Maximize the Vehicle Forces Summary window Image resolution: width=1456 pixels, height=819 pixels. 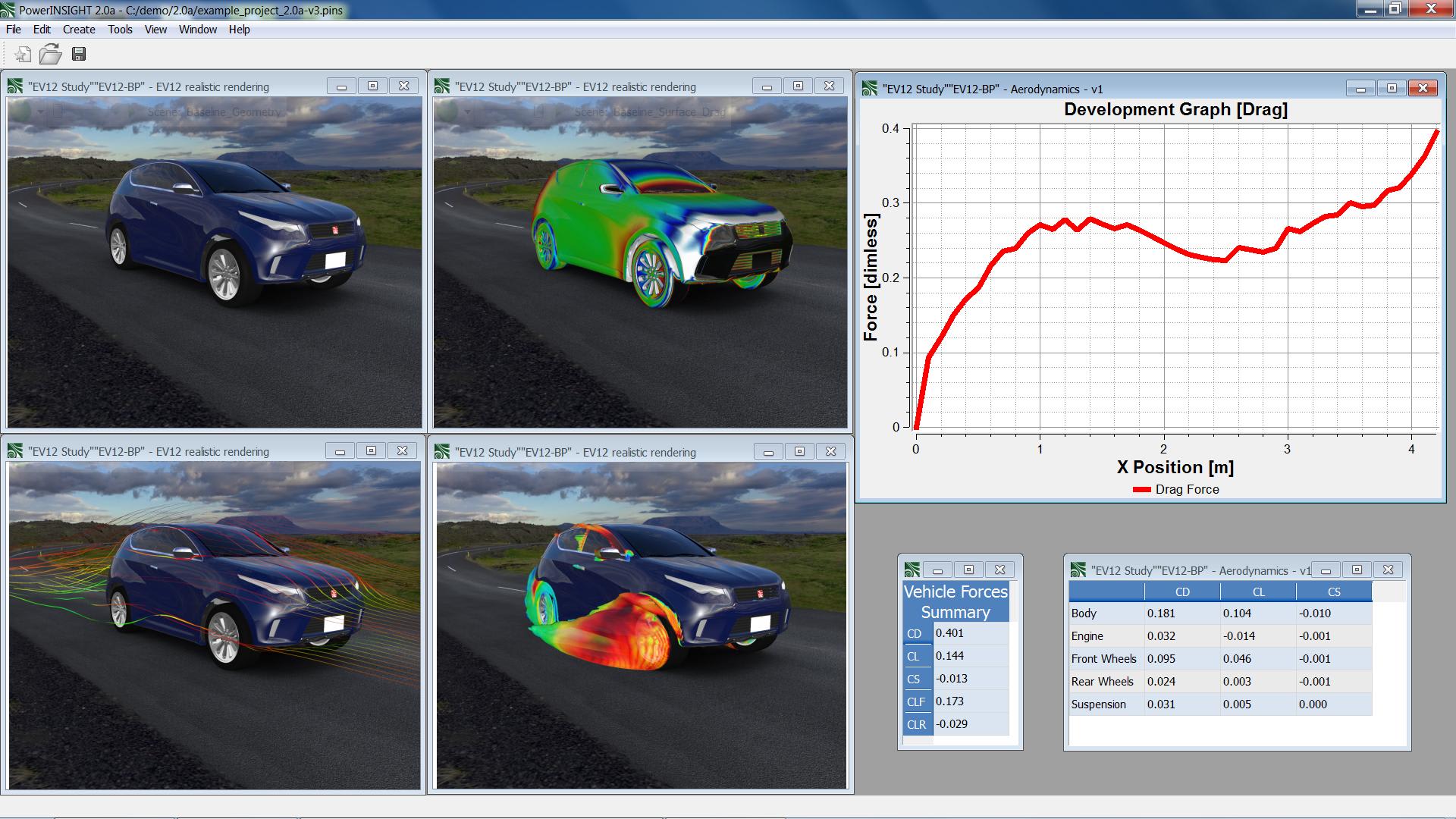tap(968, 570)
